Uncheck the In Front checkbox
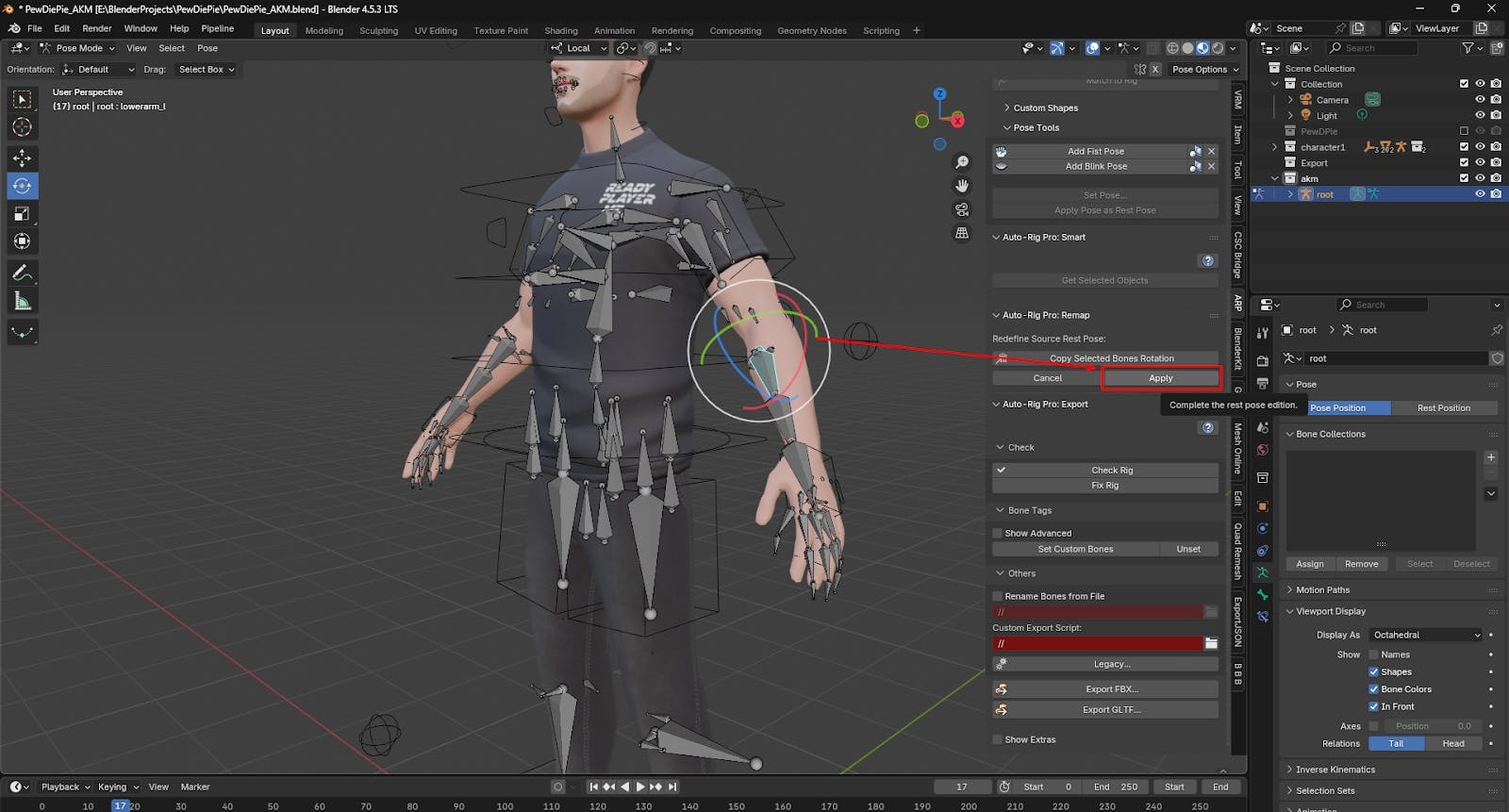 pos(1373,706)
